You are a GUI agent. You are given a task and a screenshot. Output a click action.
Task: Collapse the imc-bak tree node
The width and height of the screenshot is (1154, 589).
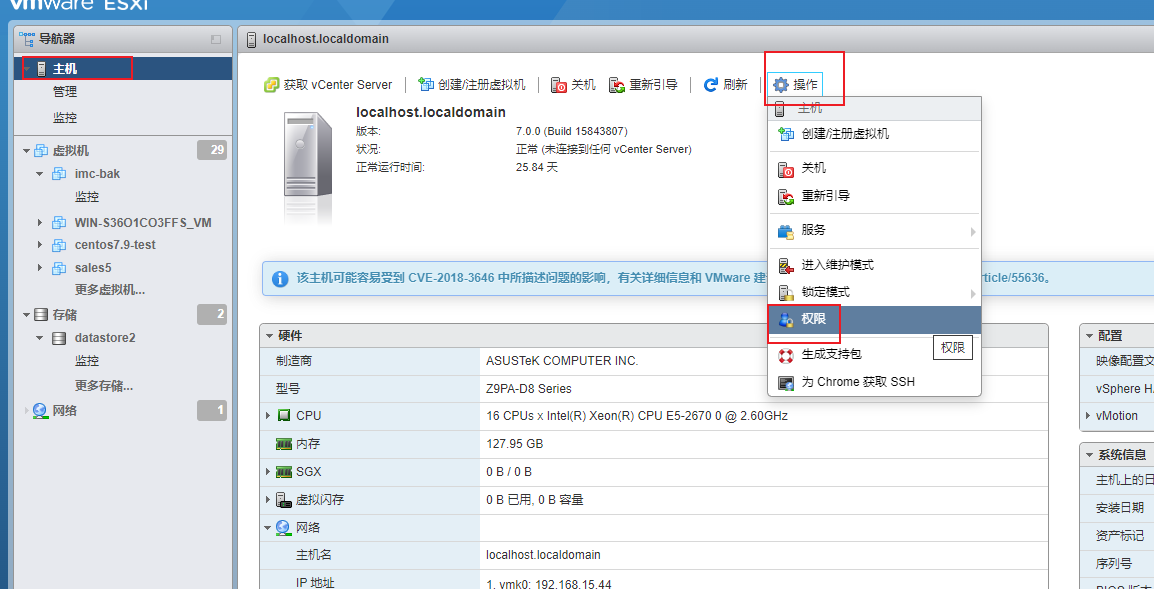pos(40,174)
